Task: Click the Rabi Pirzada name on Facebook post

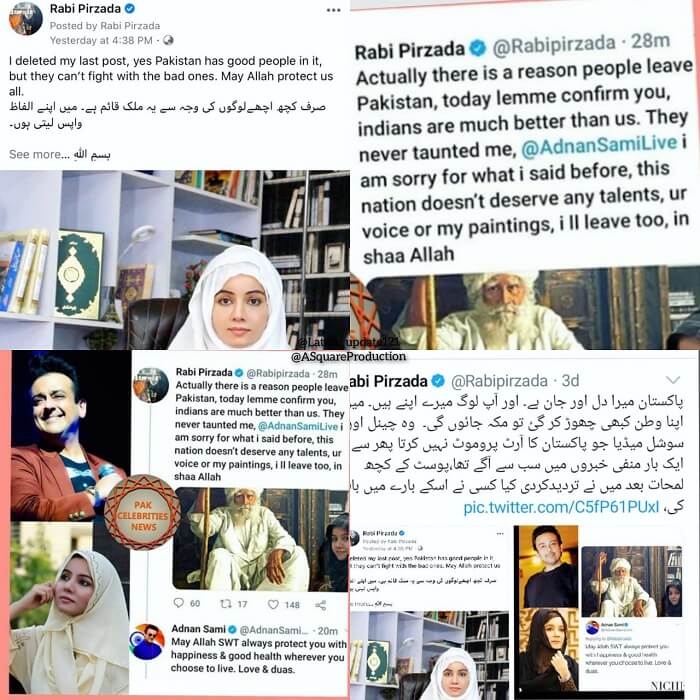Action: [x=85, y=8]
